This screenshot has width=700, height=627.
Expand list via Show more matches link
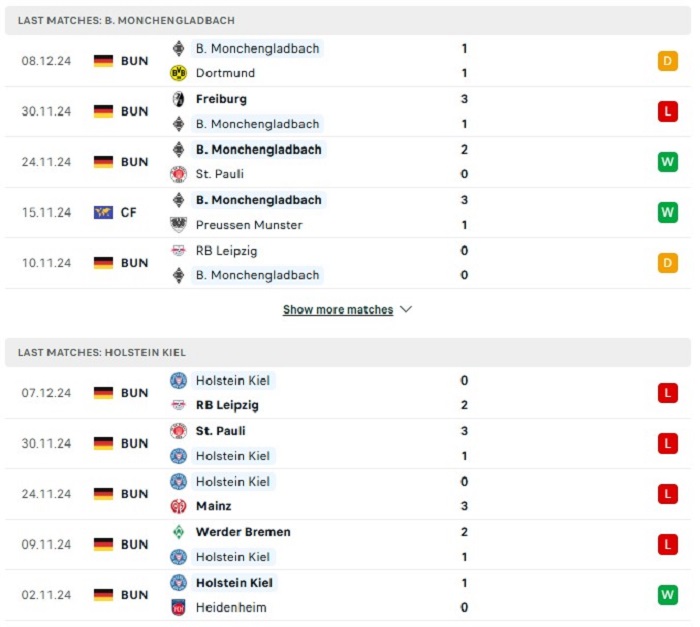click(338, 309)
